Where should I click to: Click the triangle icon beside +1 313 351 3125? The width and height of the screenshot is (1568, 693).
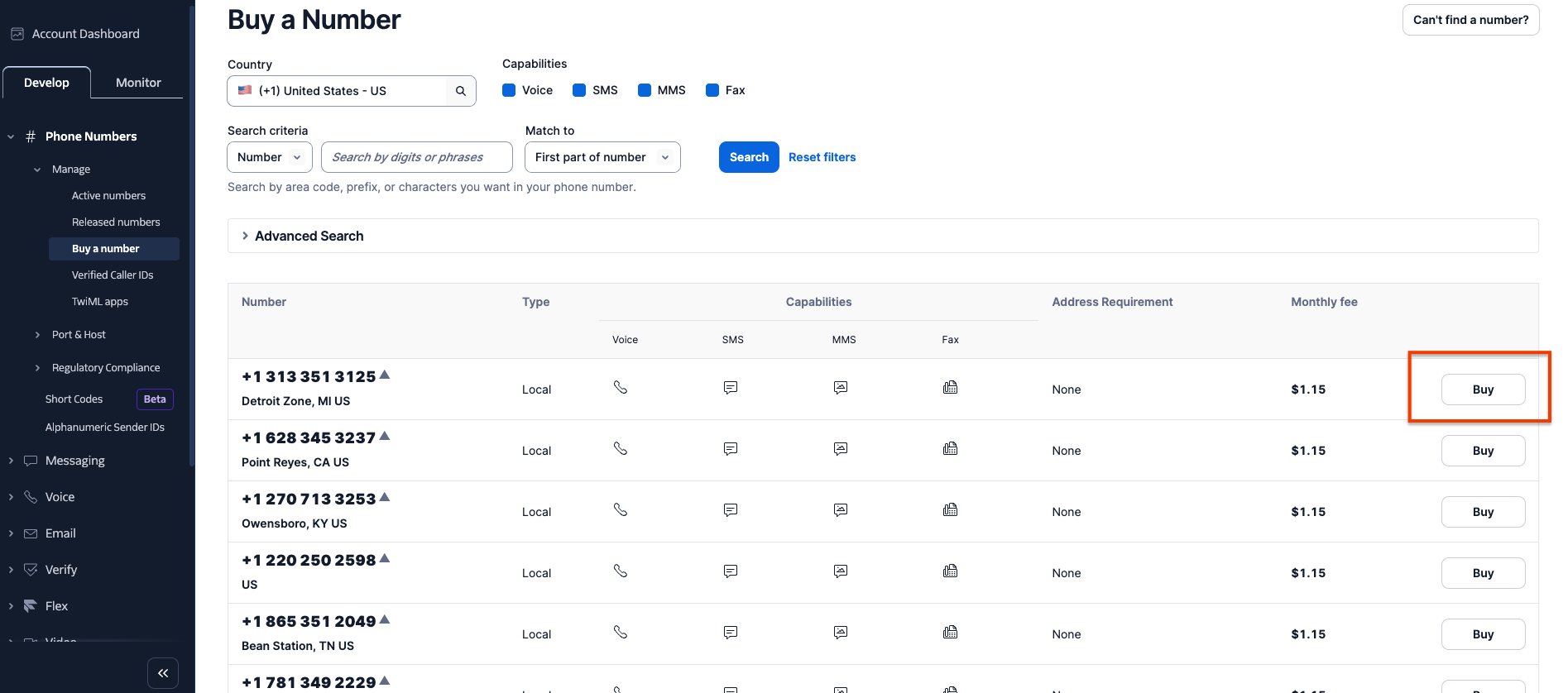[x=385, y=375]
